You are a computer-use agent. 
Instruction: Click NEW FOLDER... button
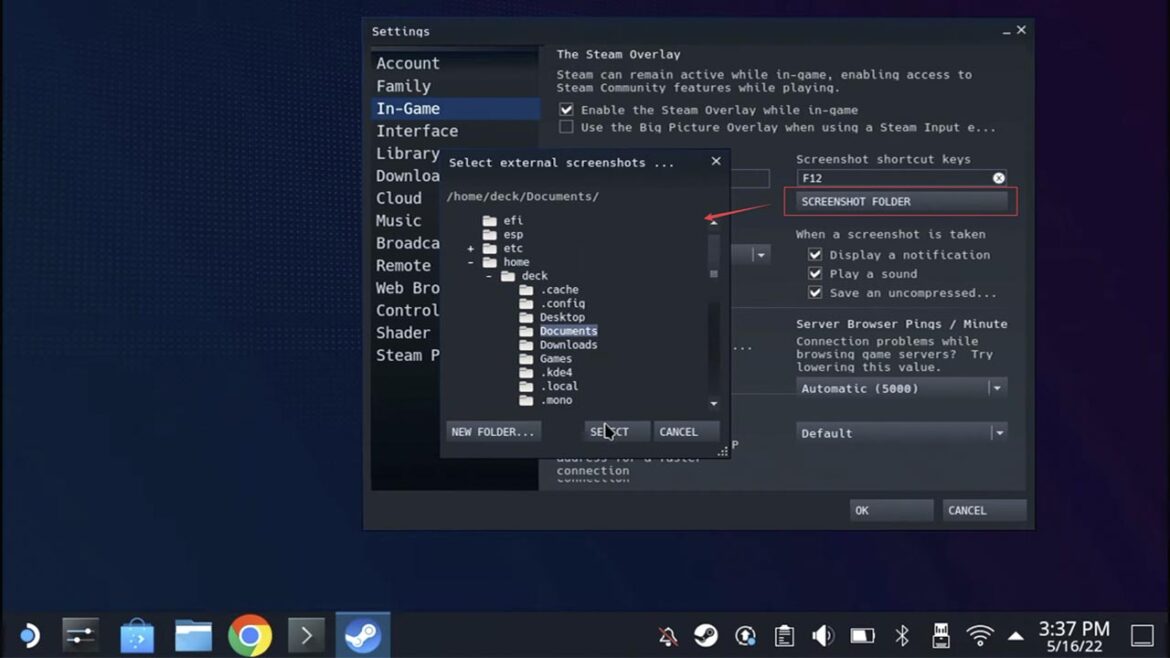(492, 432)
